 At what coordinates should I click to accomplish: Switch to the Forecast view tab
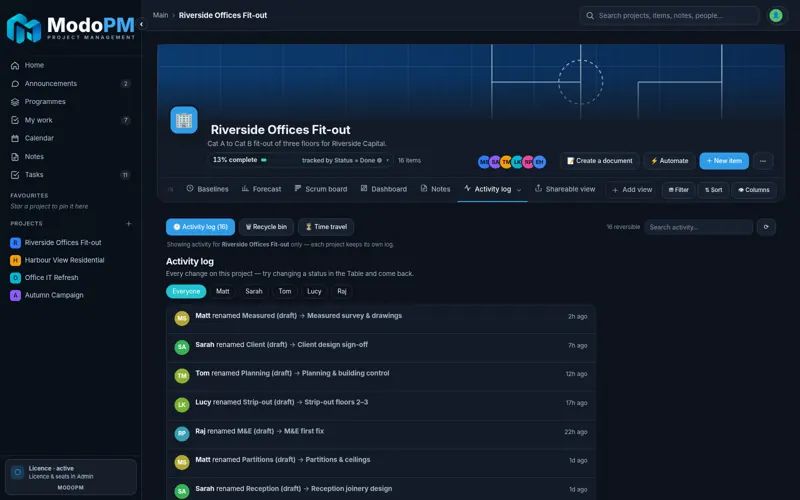pyautogui.click(x=261, y=189)
